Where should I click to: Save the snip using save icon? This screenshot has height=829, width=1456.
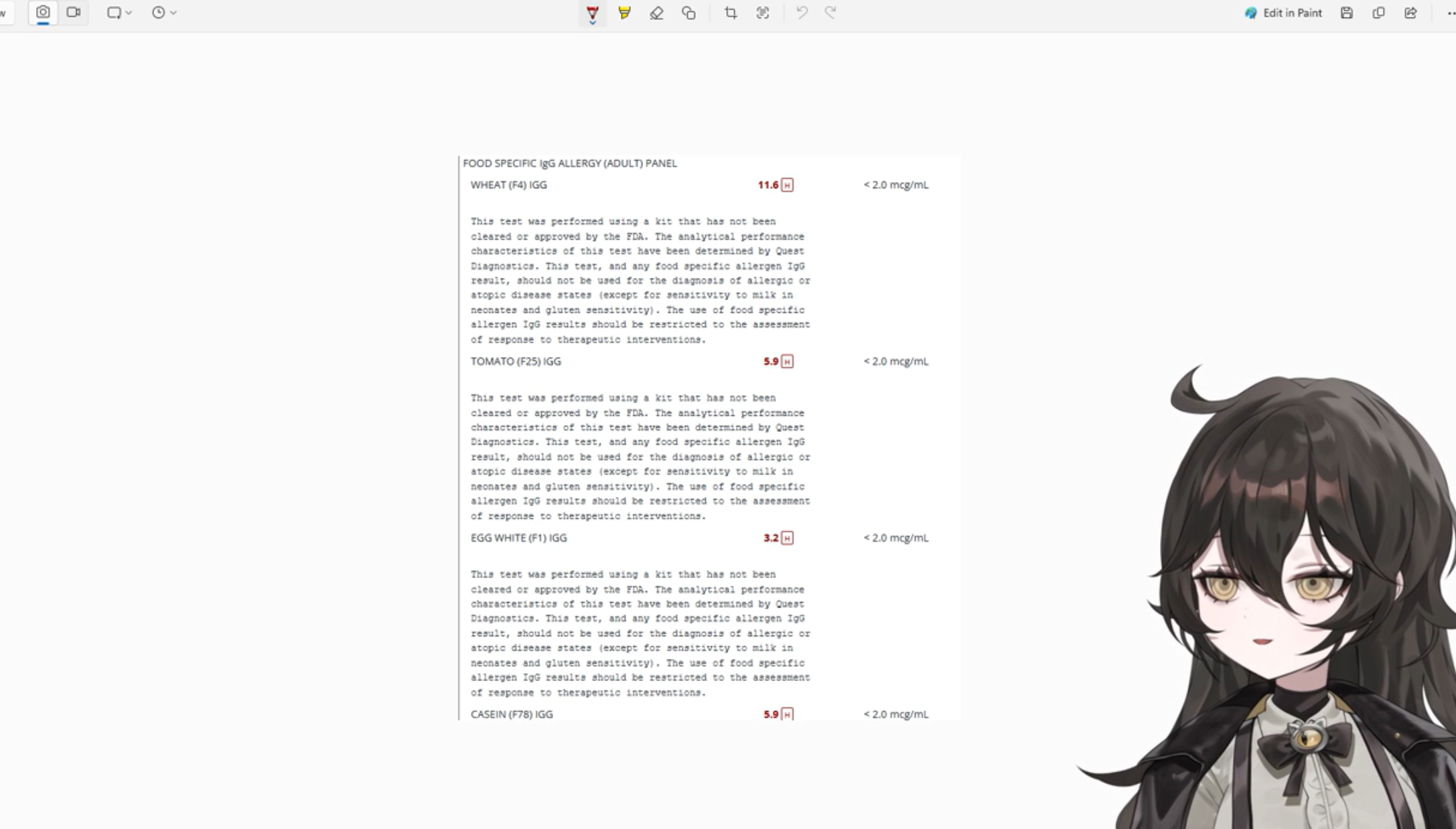pos(1346,13)
